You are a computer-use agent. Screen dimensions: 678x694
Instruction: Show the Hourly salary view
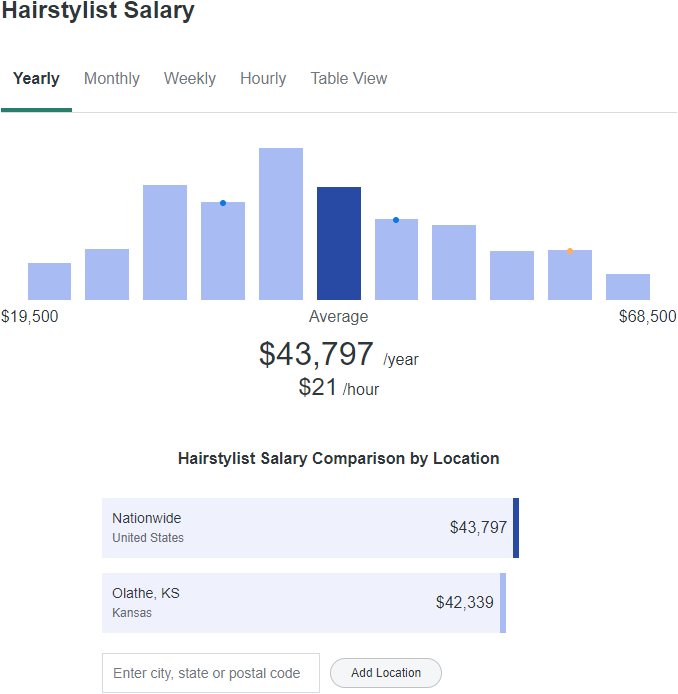263,79
